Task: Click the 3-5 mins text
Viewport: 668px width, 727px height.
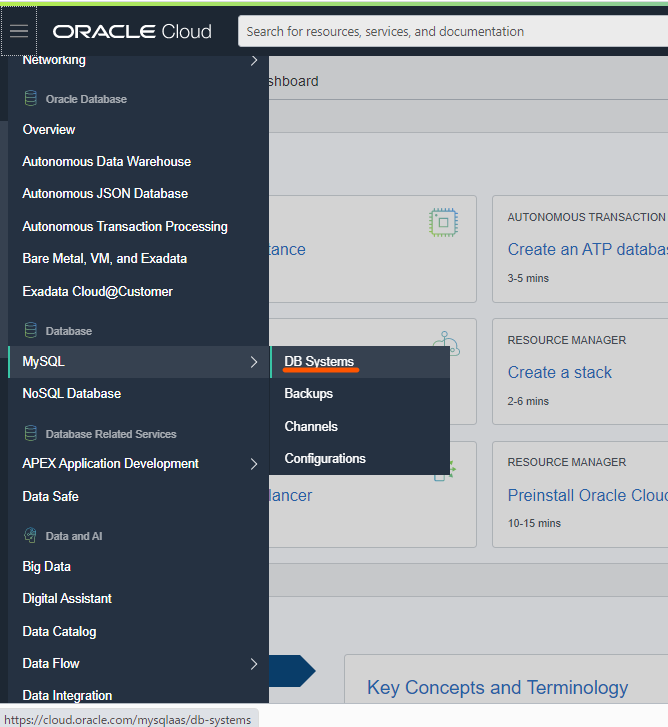Action: (528, 278)
